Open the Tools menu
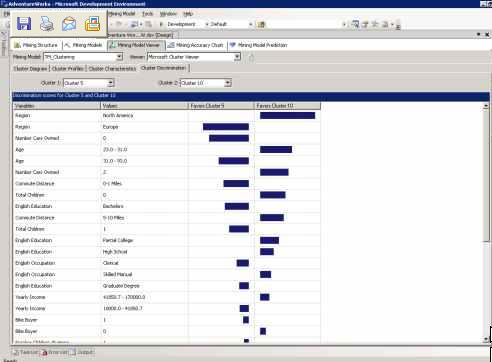The height and width of the screenshot is (362, 492). (147, 14)
